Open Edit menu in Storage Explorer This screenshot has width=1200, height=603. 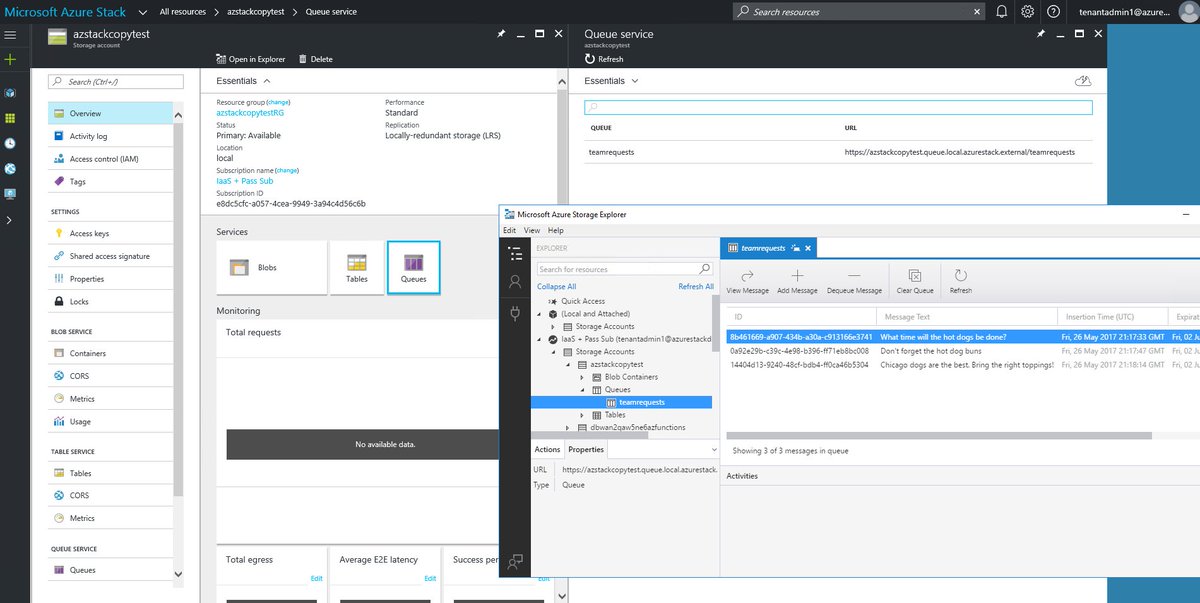[x=510, y=230]
